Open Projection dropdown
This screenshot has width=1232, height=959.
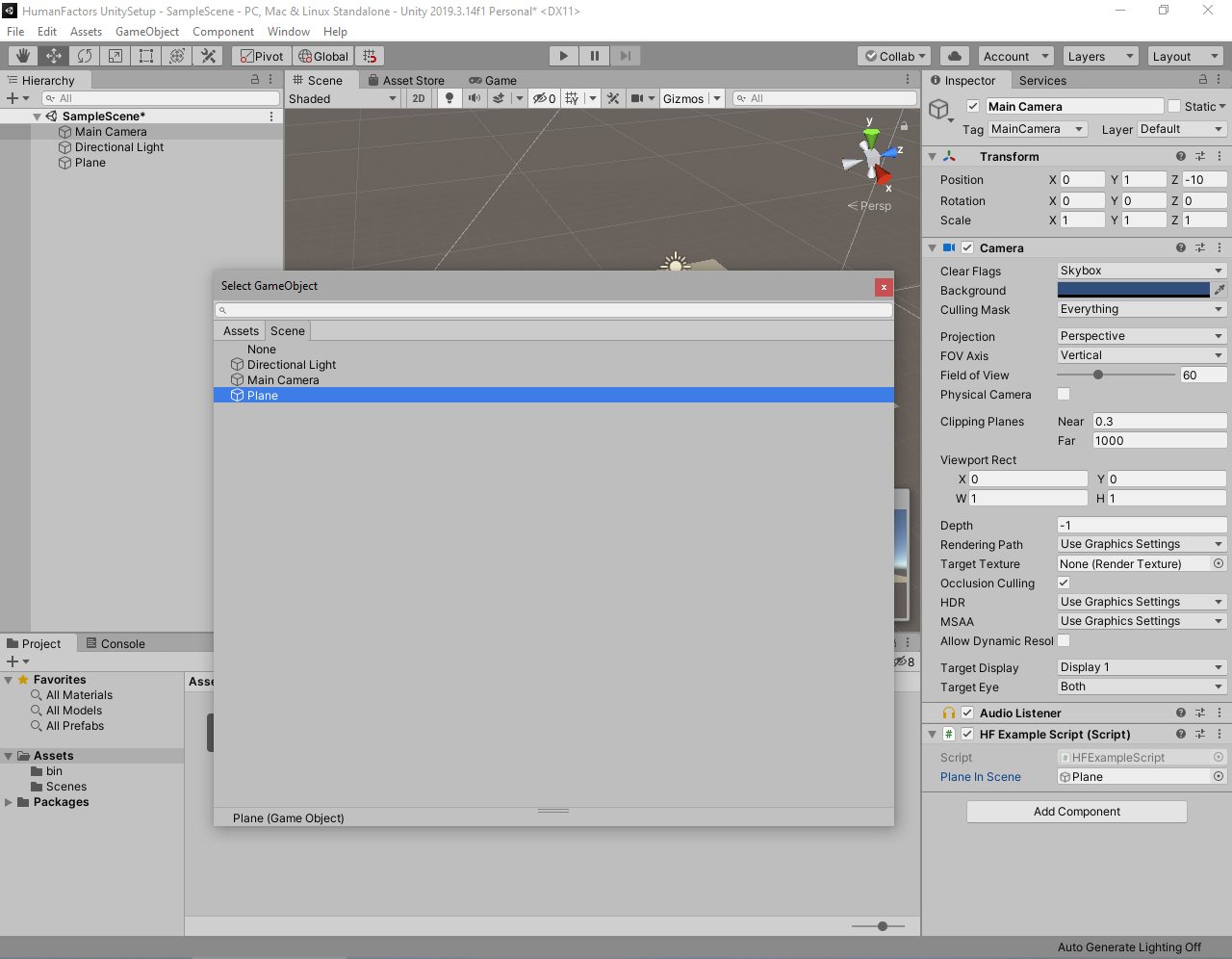point(1142,336)
